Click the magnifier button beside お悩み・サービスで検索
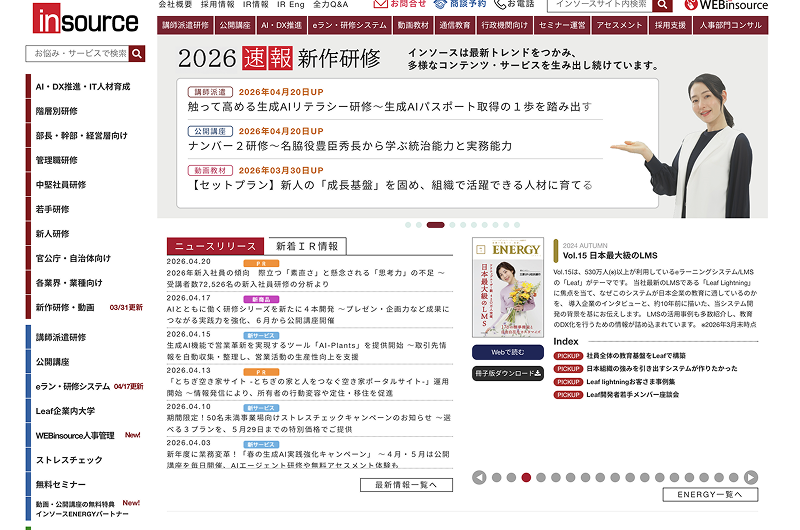Screen dimensions: 800x530 [x=137, y=54]
